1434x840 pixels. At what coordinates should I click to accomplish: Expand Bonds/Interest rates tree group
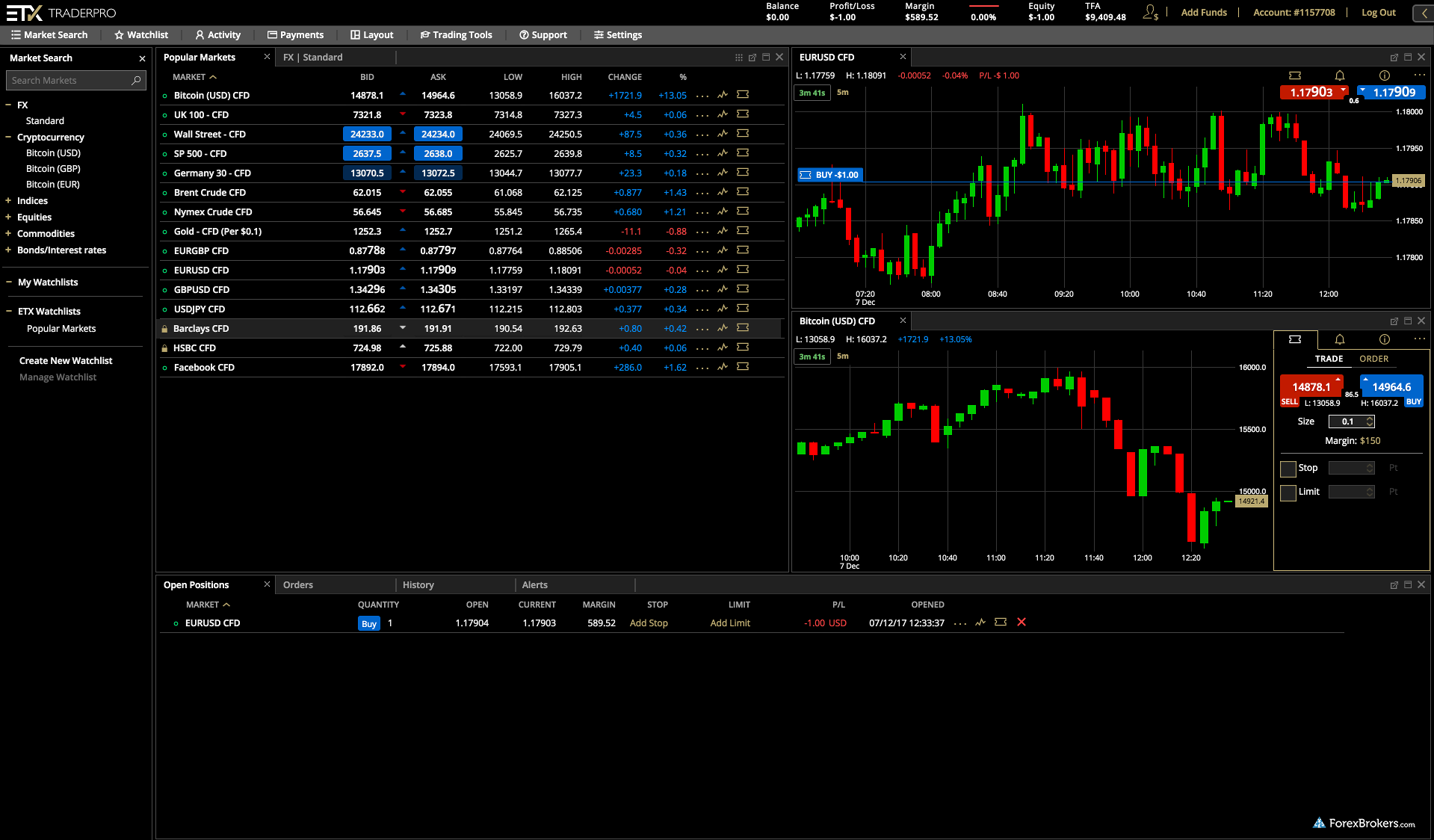click(8, 250)
